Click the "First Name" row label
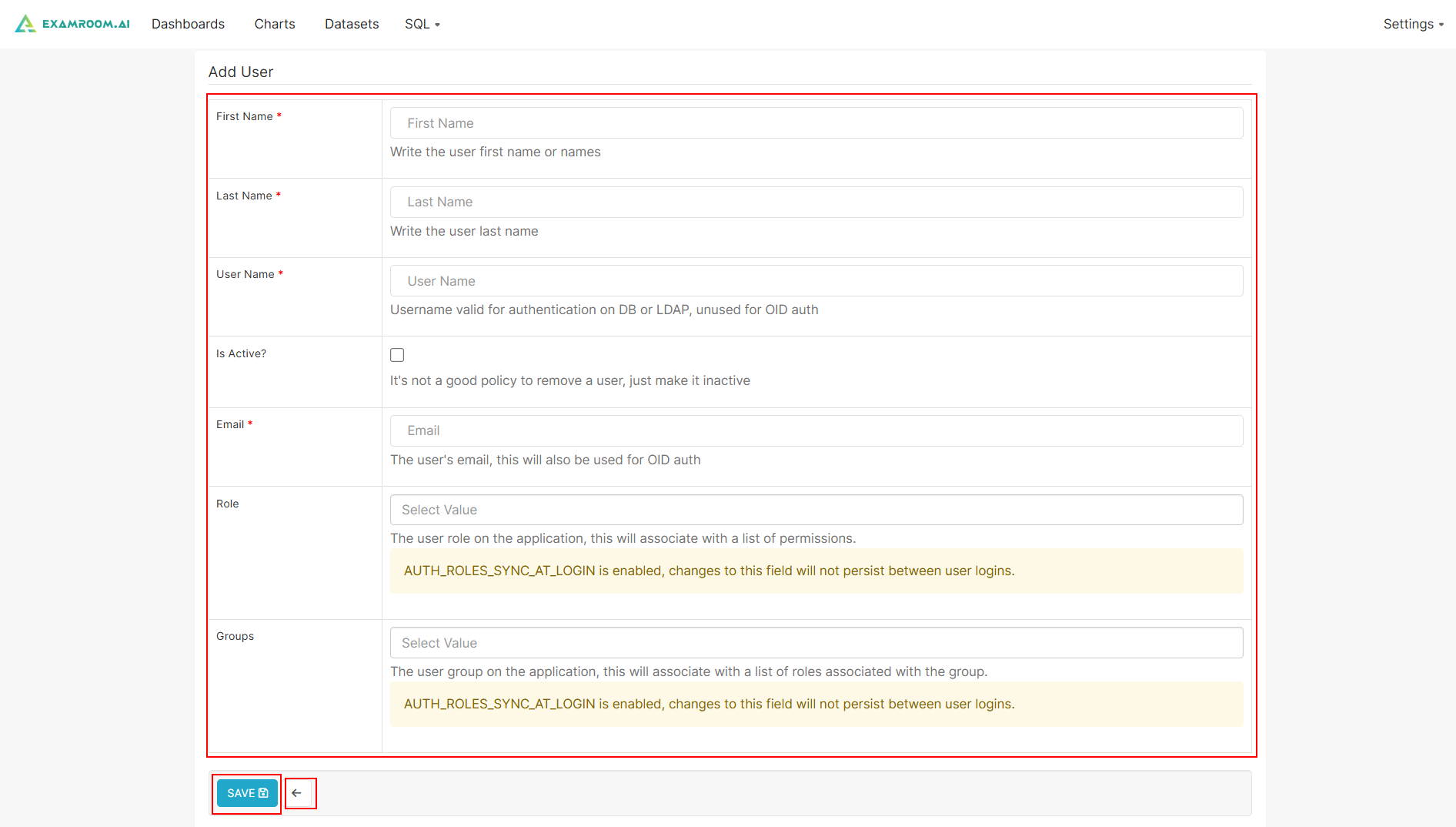The width and height of the screenshot is (1456, 827). 244,116
